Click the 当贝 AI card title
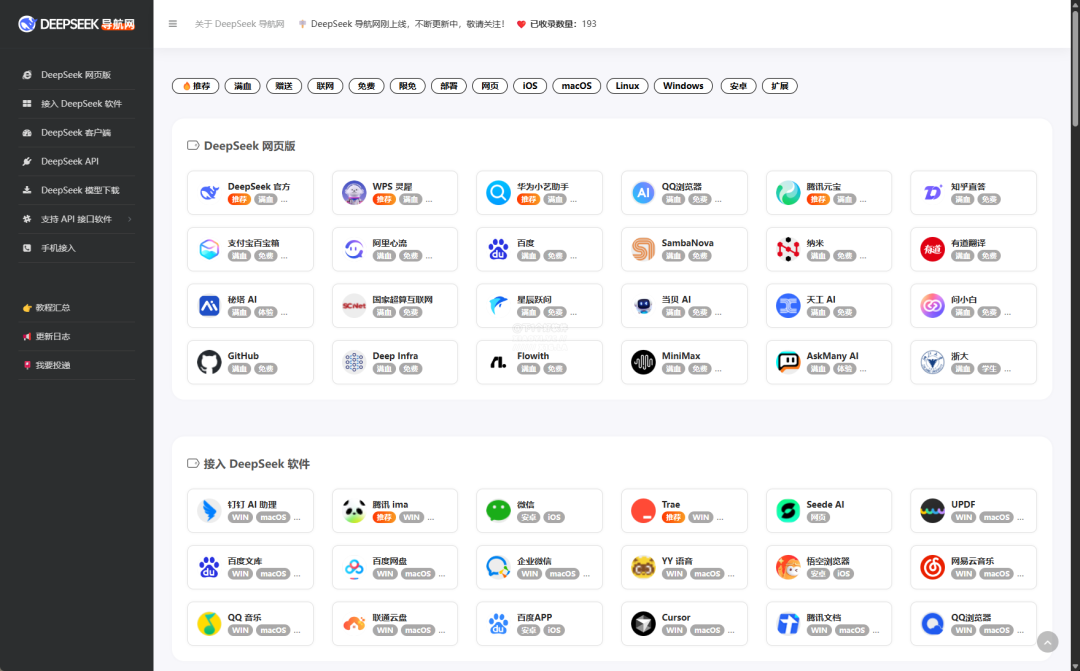This screenshot has width=1080, height=671. coord(676,300)
